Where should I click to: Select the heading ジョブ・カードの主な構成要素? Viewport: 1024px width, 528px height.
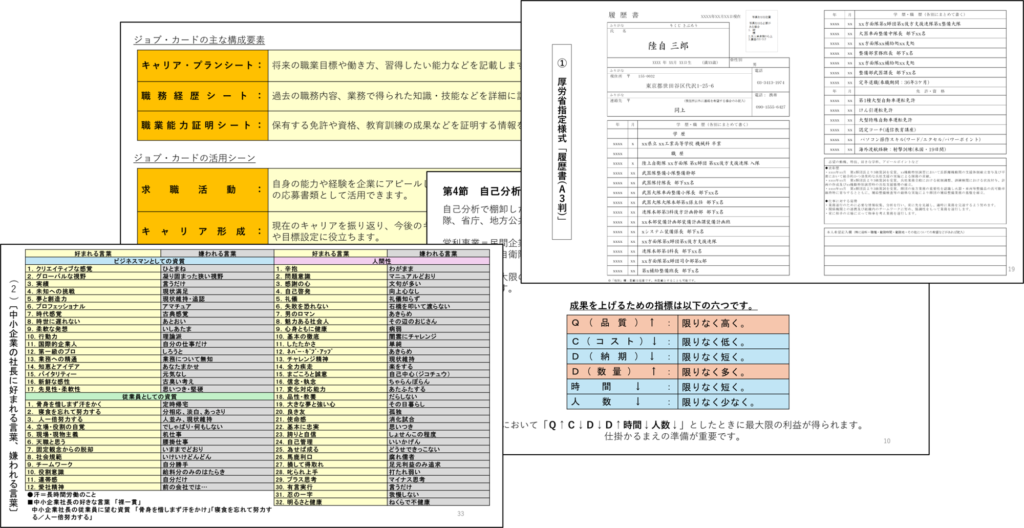(199, 40)
